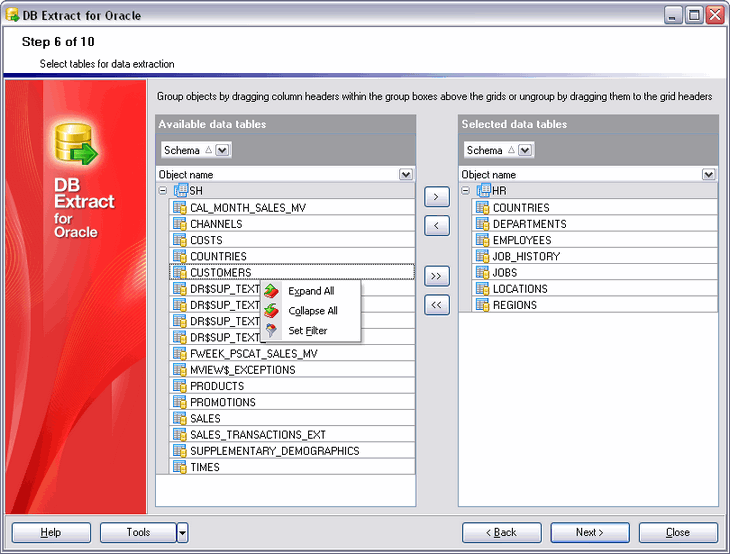Screen dimensions: 730x554
Task: Click the Collapse All menu icon
Action: point(271,311)
